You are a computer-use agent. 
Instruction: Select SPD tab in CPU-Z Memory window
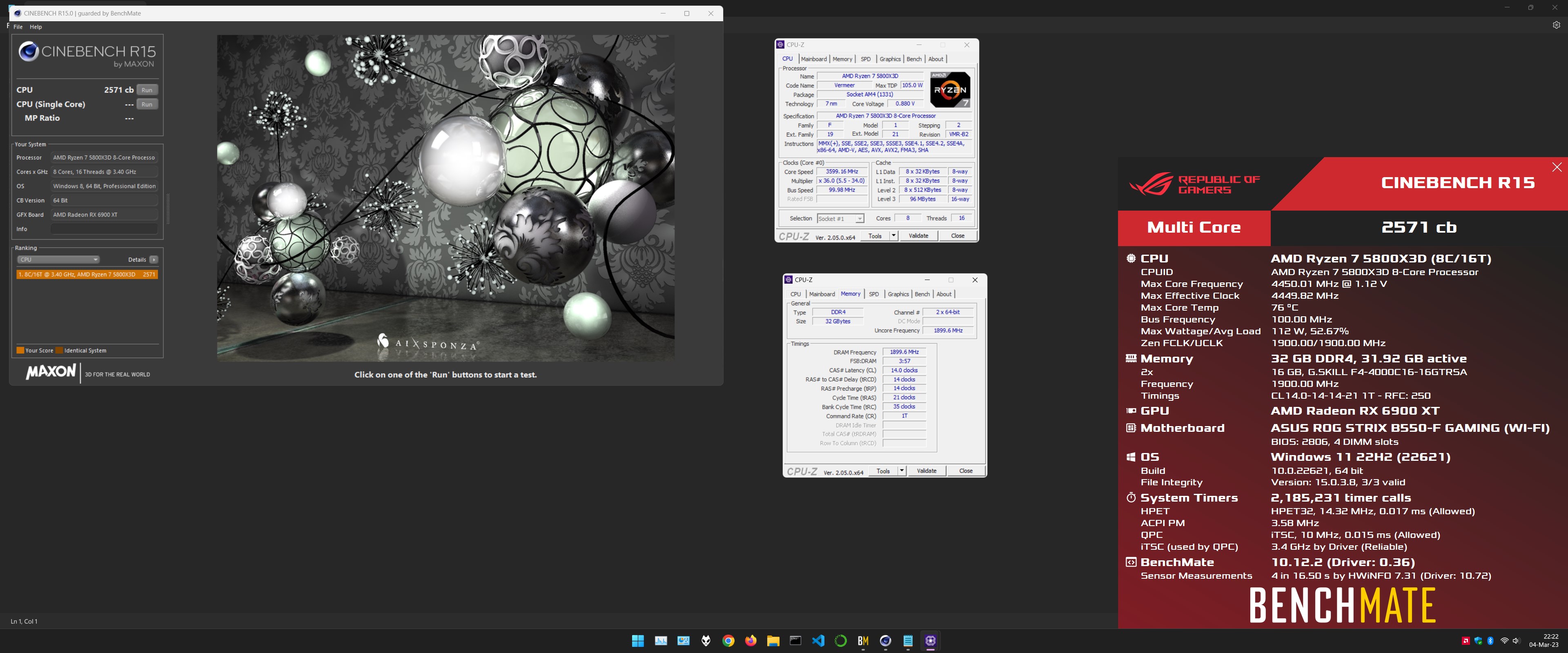[x=873, y=294]
